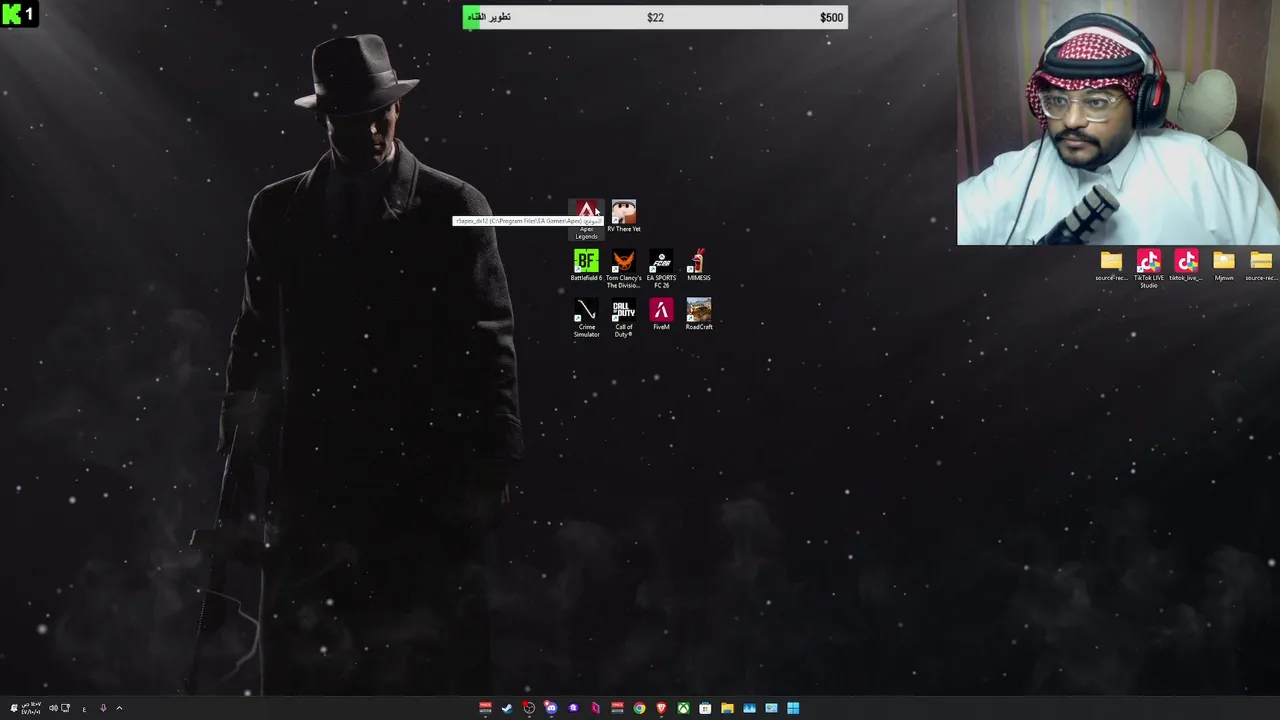1280x720 pixels.
Task: Open the EA SPORTS FC 26 shortcut
Action: [x=661, y=269]
